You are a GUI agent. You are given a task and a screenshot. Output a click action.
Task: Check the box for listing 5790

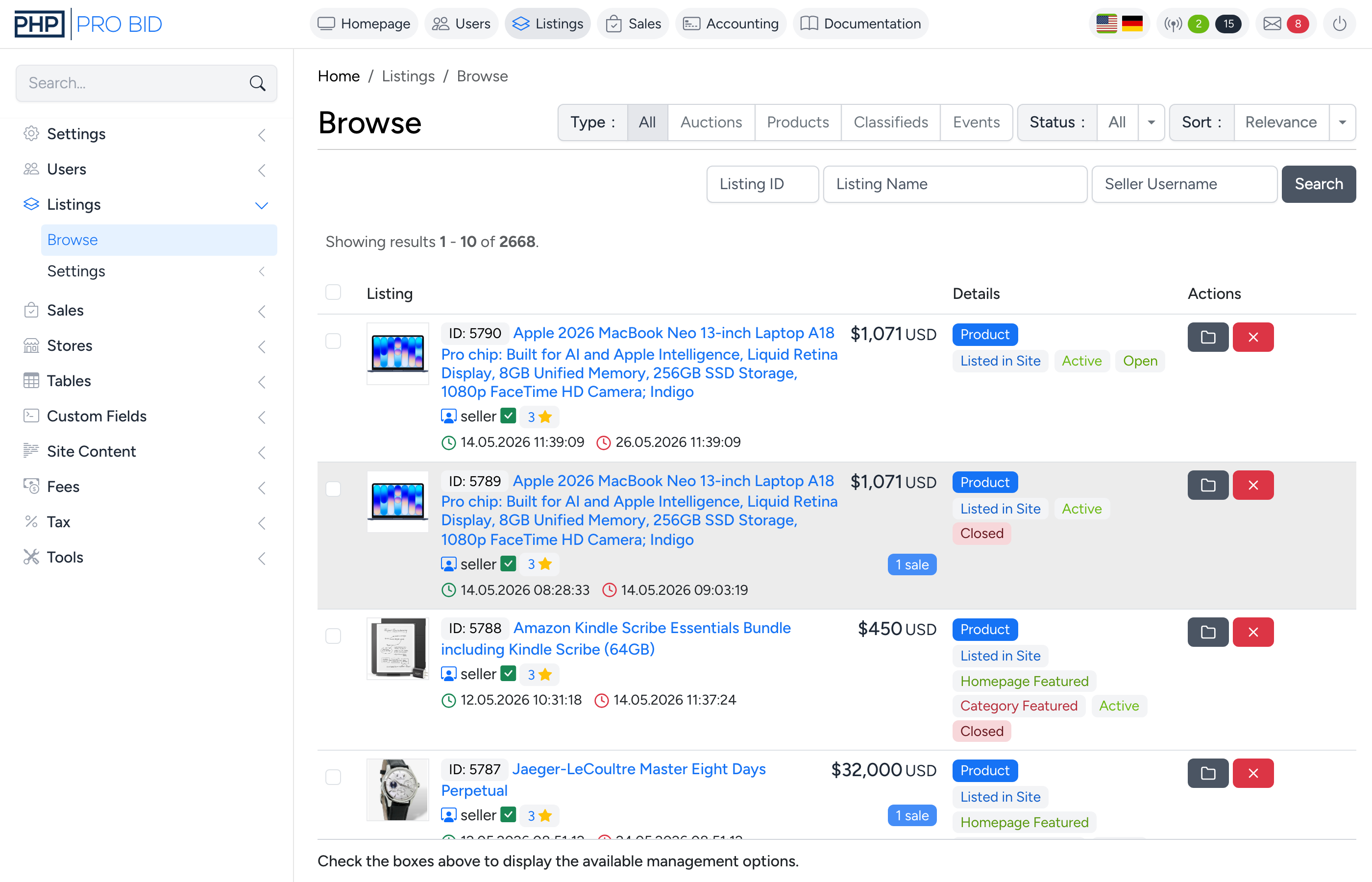click(x=333, y=341)
